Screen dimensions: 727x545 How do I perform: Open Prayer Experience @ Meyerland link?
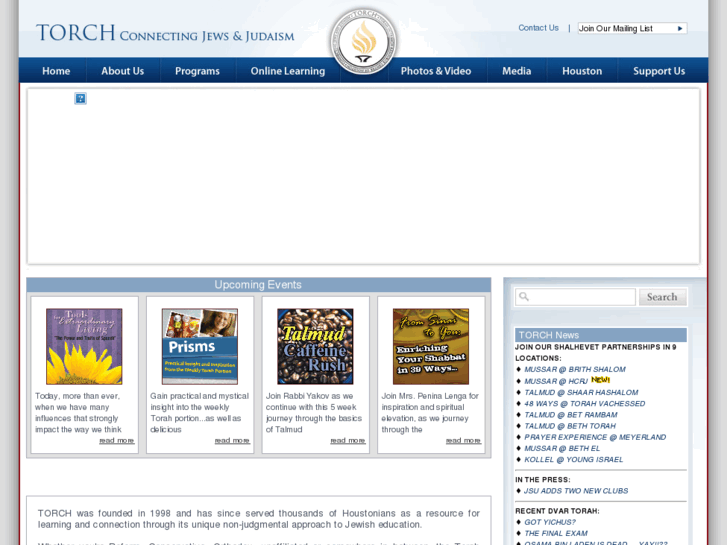(x=595, y=437)
